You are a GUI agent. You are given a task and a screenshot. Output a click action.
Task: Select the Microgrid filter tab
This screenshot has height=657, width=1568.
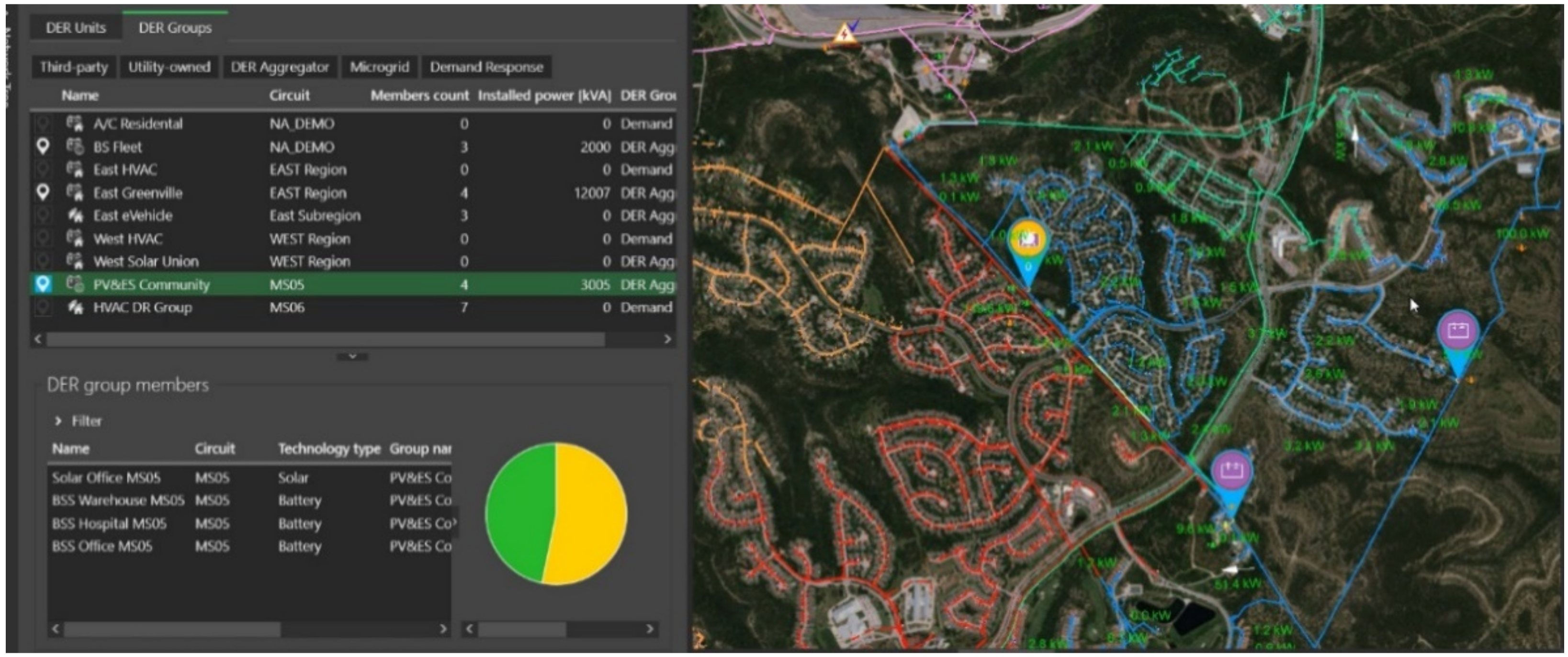[379, 67]
